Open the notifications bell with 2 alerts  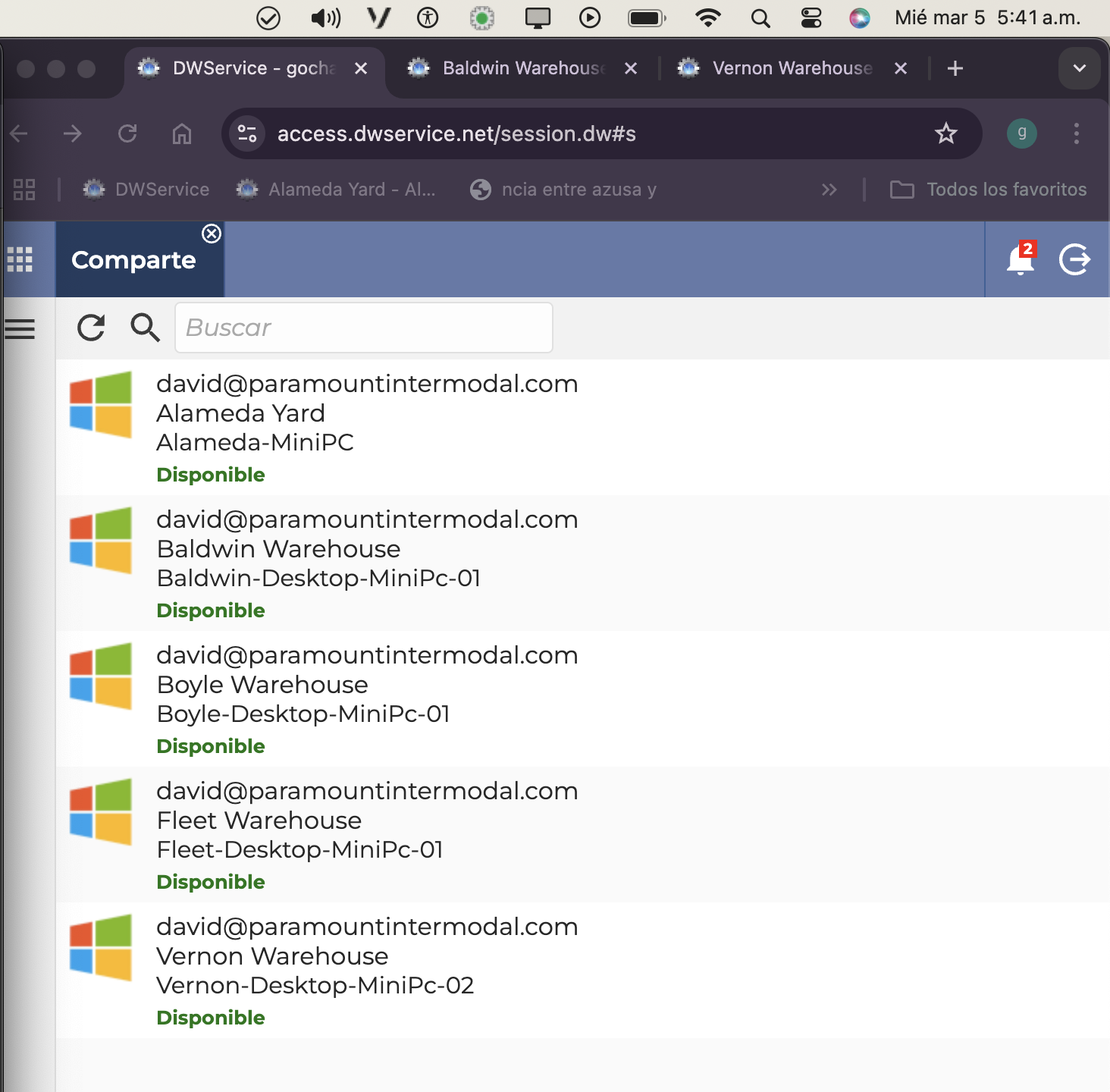[x=1021, y=259]
